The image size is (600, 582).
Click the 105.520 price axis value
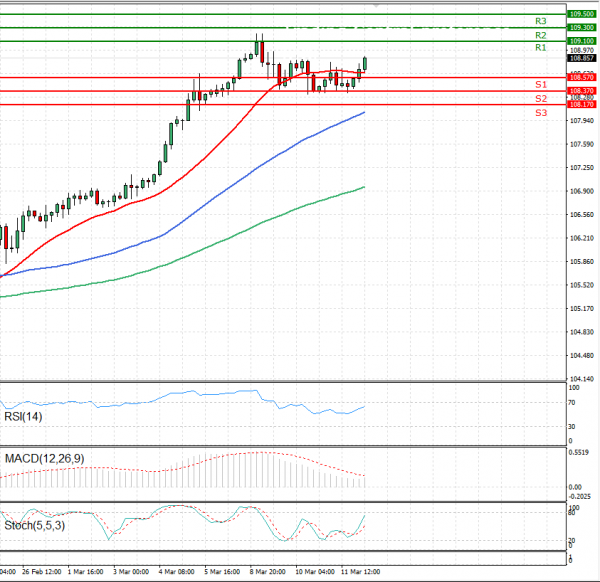click(582, 285)
